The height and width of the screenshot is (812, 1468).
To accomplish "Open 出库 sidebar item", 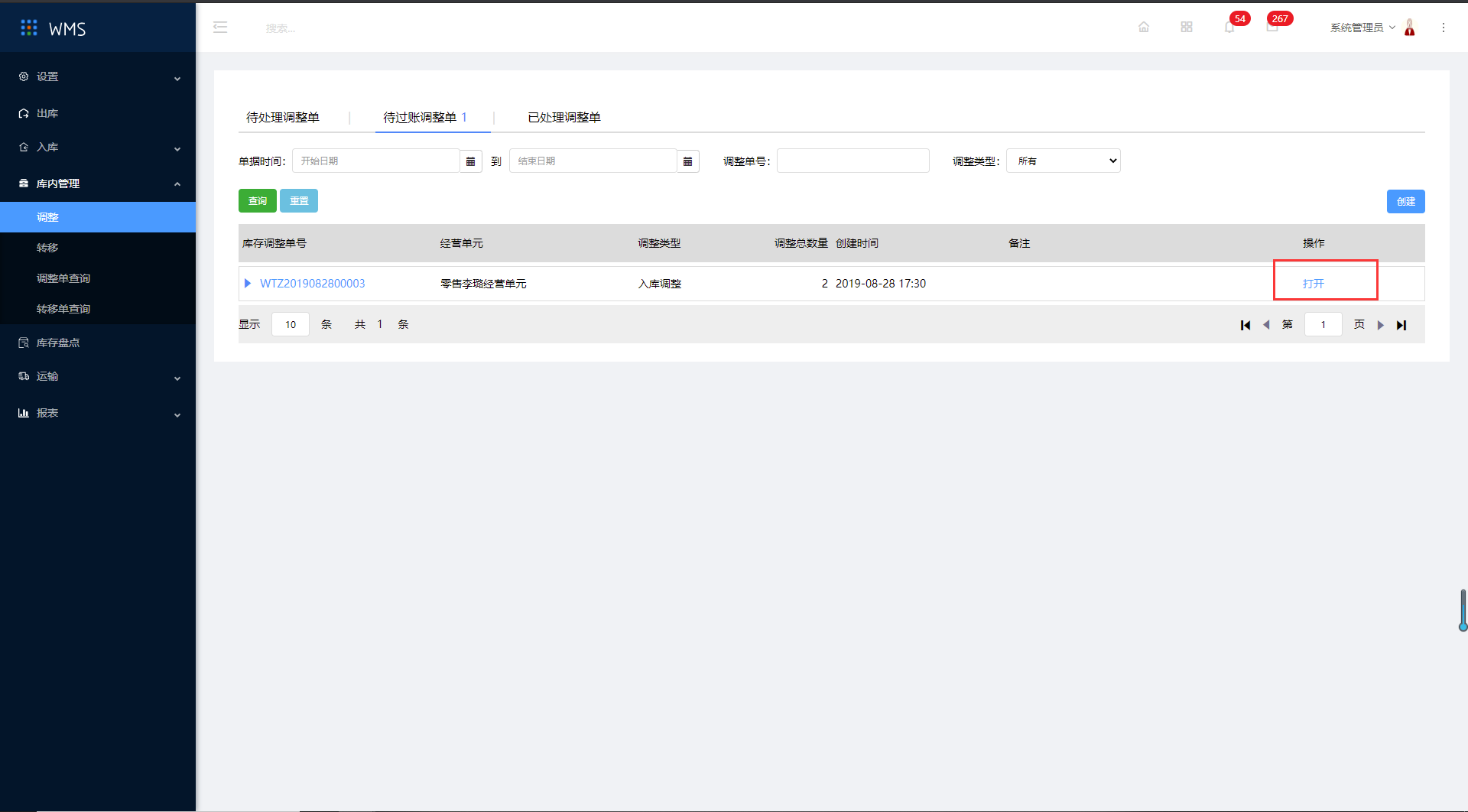I will tap(98, 113).
